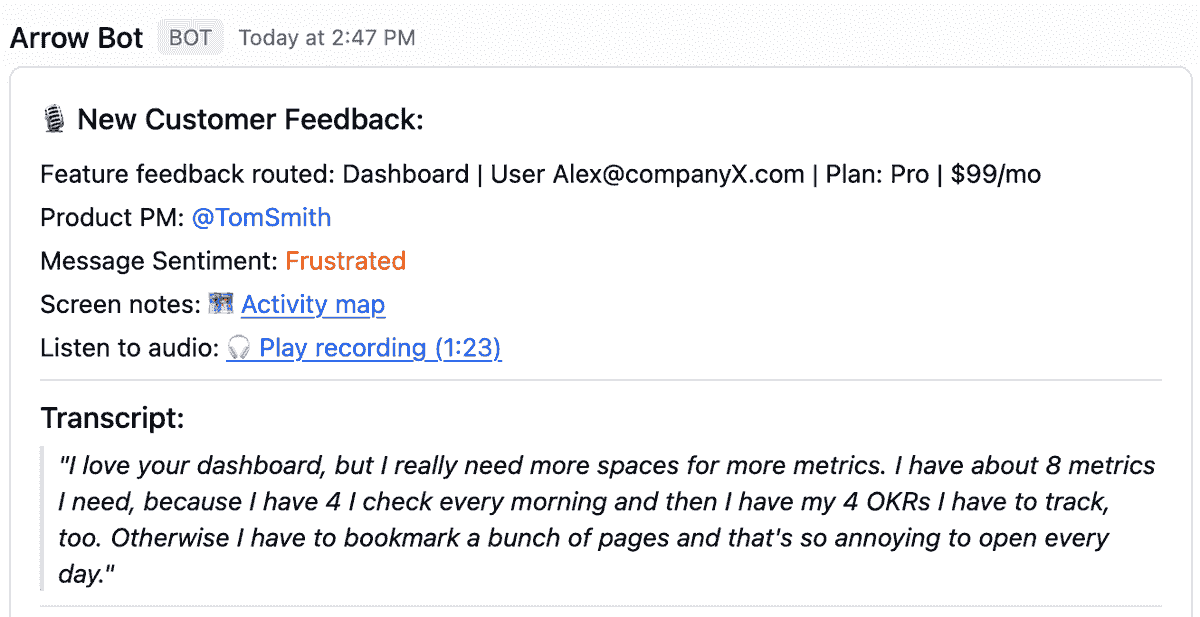Click the Feature feedback routed line

coord(541,174)
